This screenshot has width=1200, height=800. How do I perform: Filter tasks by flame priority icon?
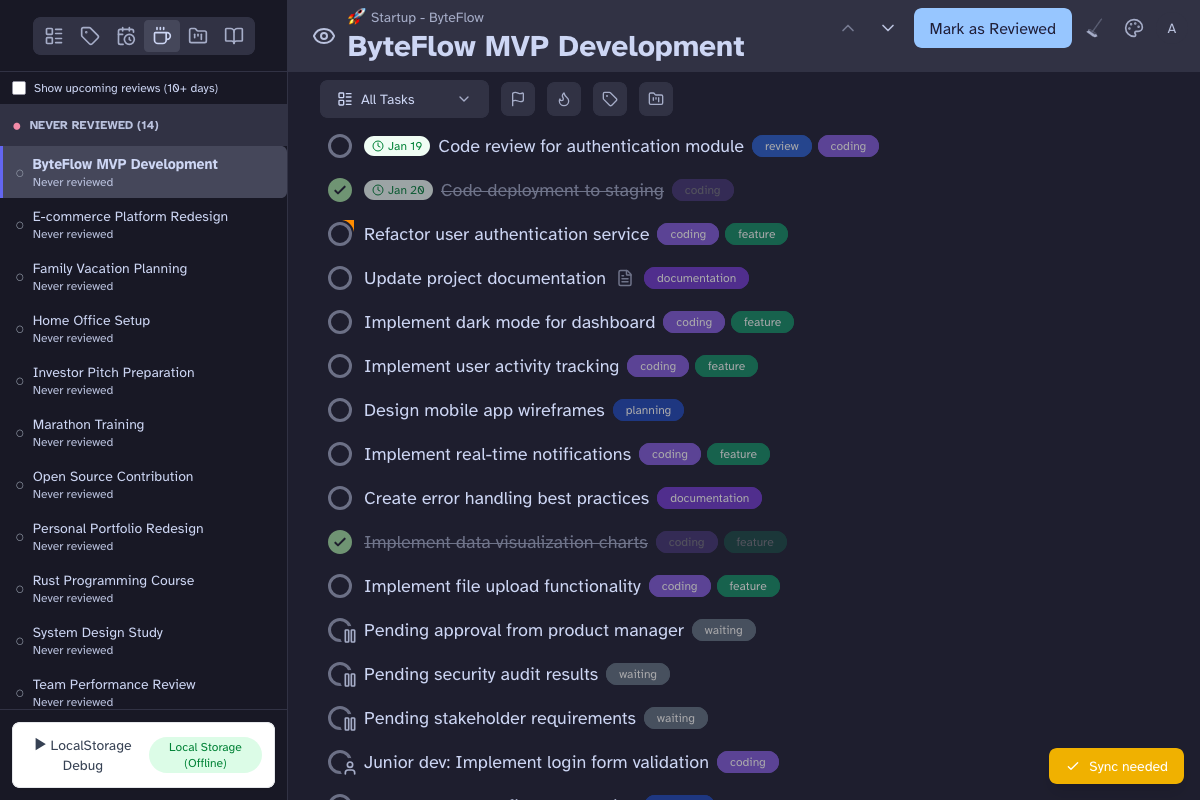564,99
